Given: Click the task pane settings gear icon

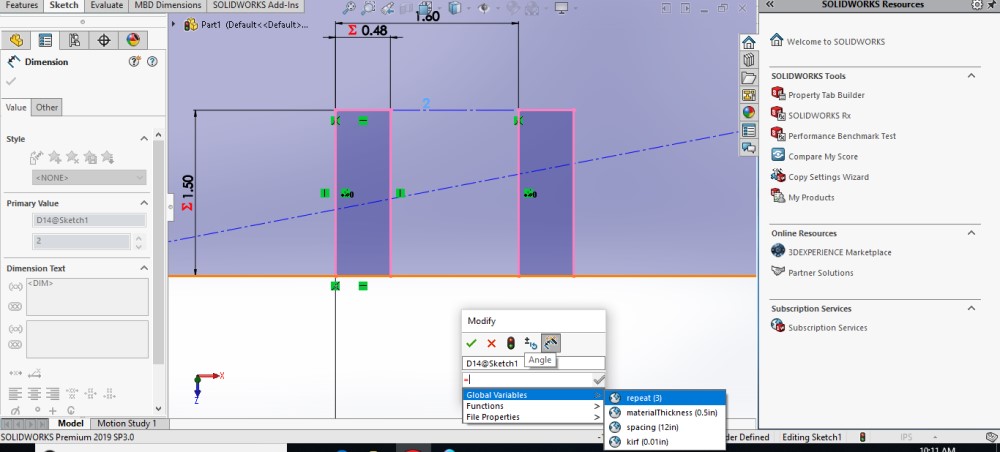Looking at the screenshot, I should (x=976, y=4).
